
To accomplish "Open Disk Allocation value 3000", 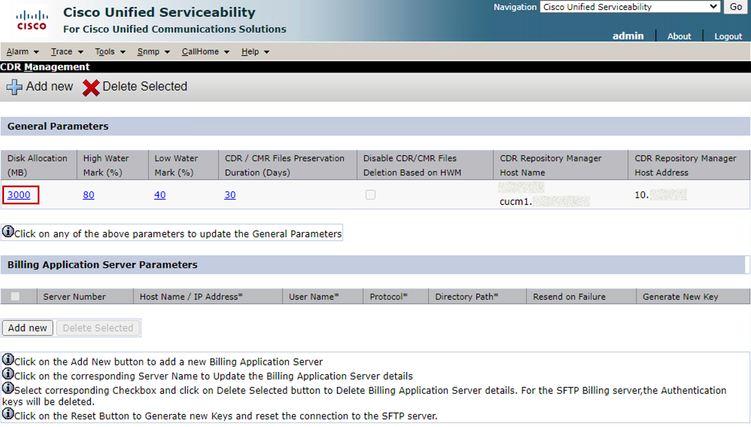I will pos(19,195).
